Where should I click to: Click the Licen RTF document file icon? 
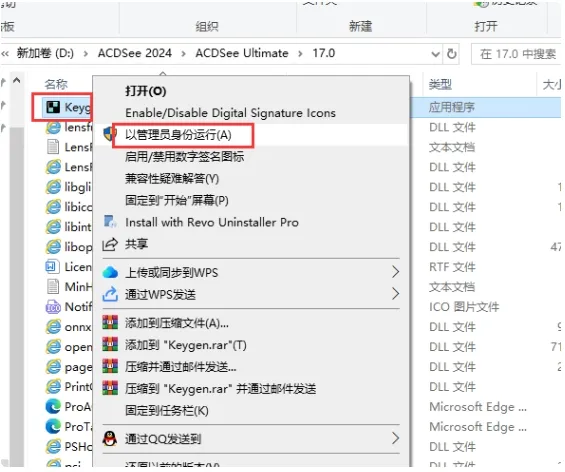click(52, 267)
